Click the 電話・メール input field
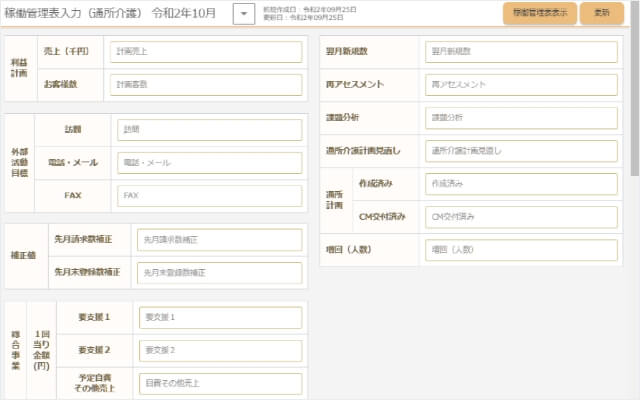640x400 pixels. (210, 163)
